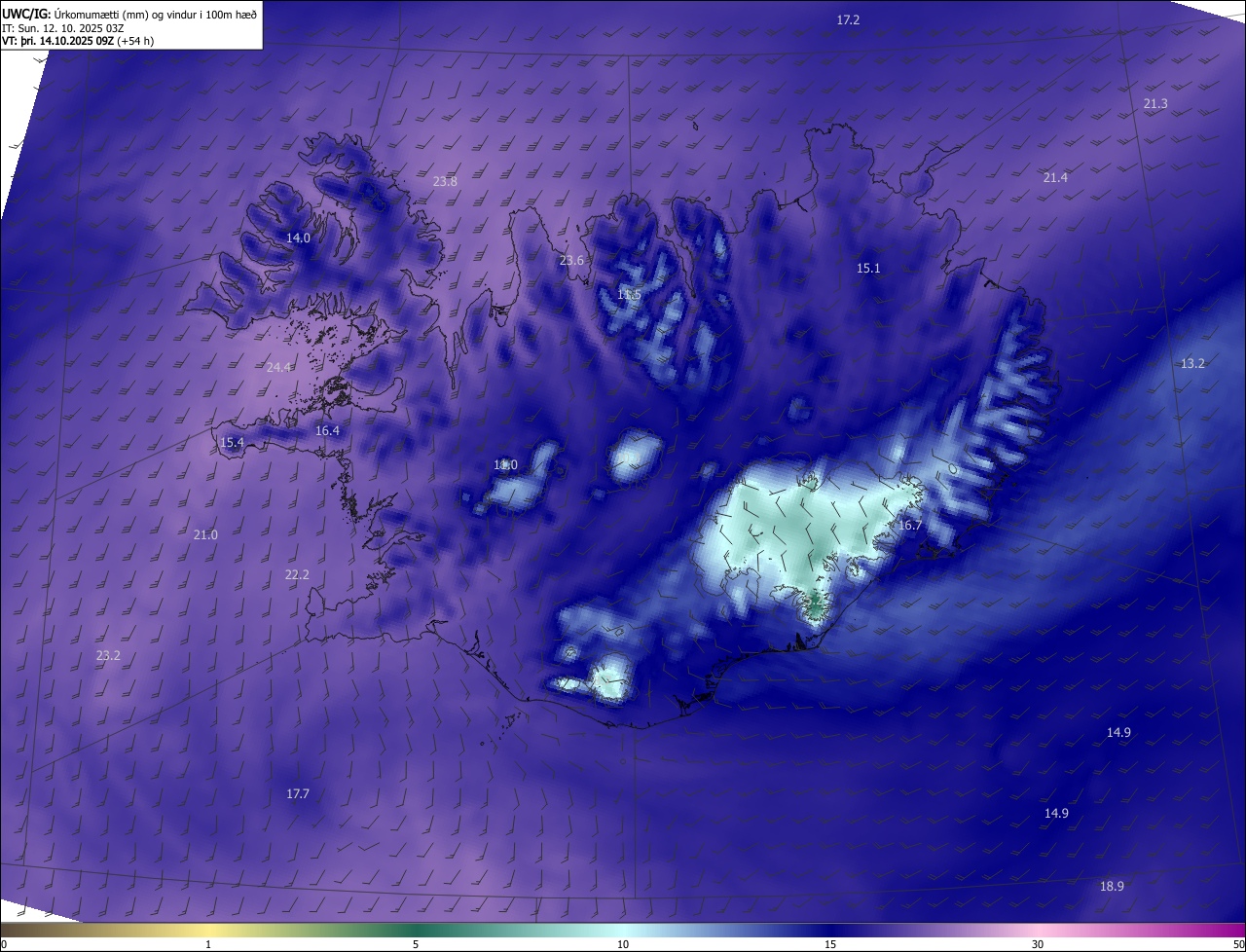The height and width of the screenshot is (952, 1246).
Task: Click the 17.2 value label
Action: 849,19
